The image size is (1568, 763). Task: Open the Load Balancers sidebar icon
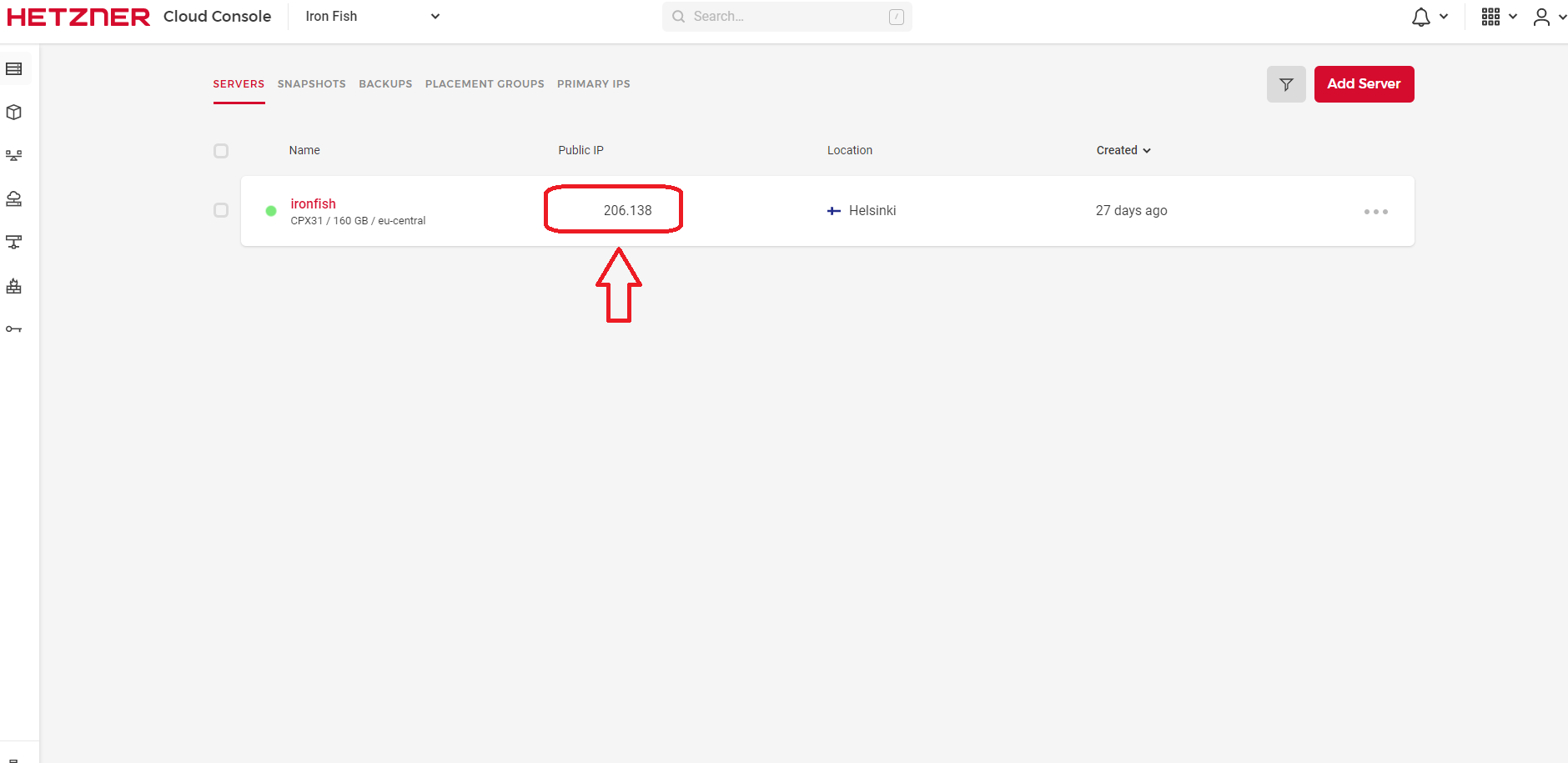14,156
